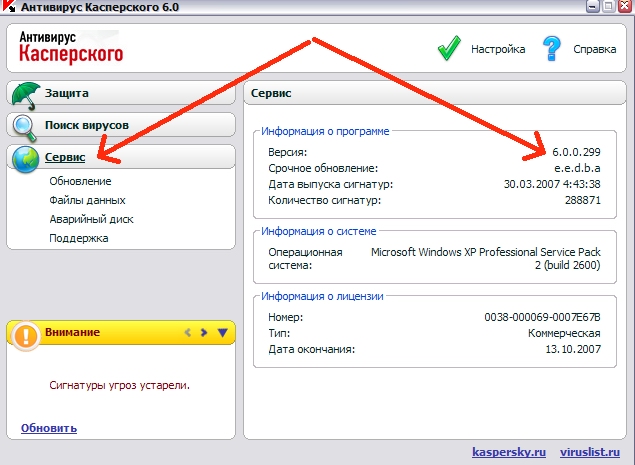
Task: Click the Настройка text link
Action: (x=497, y=48)
